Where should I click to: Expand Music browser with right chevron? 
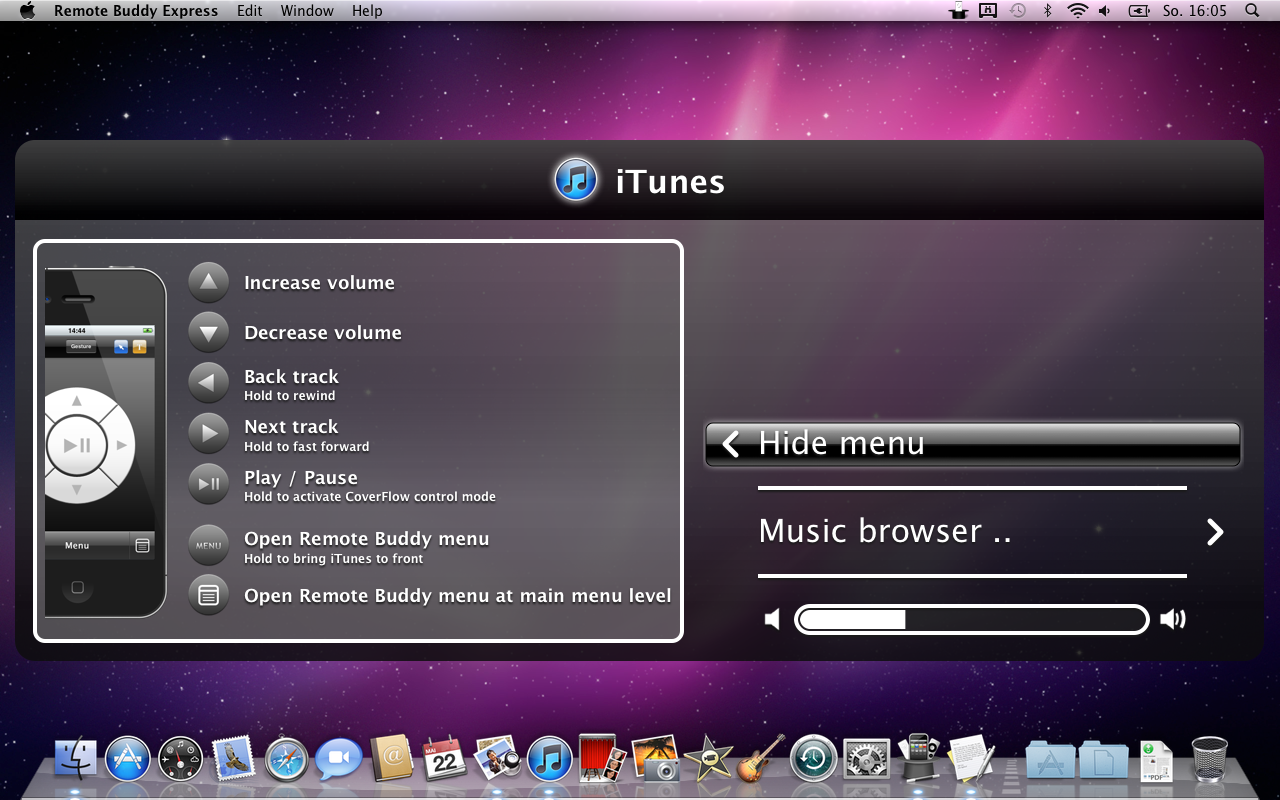tap(1215, 532)
